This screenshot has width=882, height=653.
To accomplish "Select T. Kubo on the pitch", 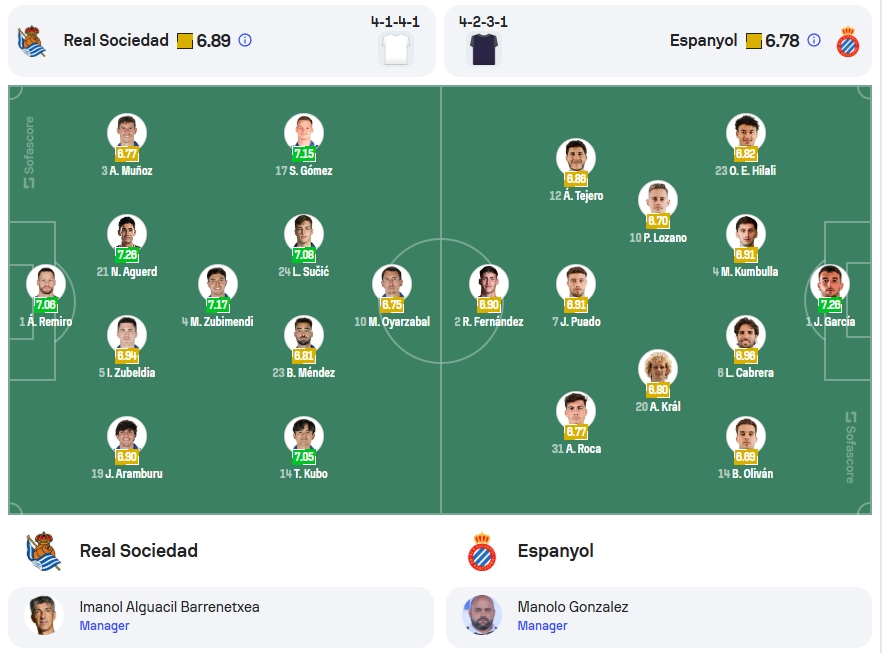I will (x=304, y=448).
